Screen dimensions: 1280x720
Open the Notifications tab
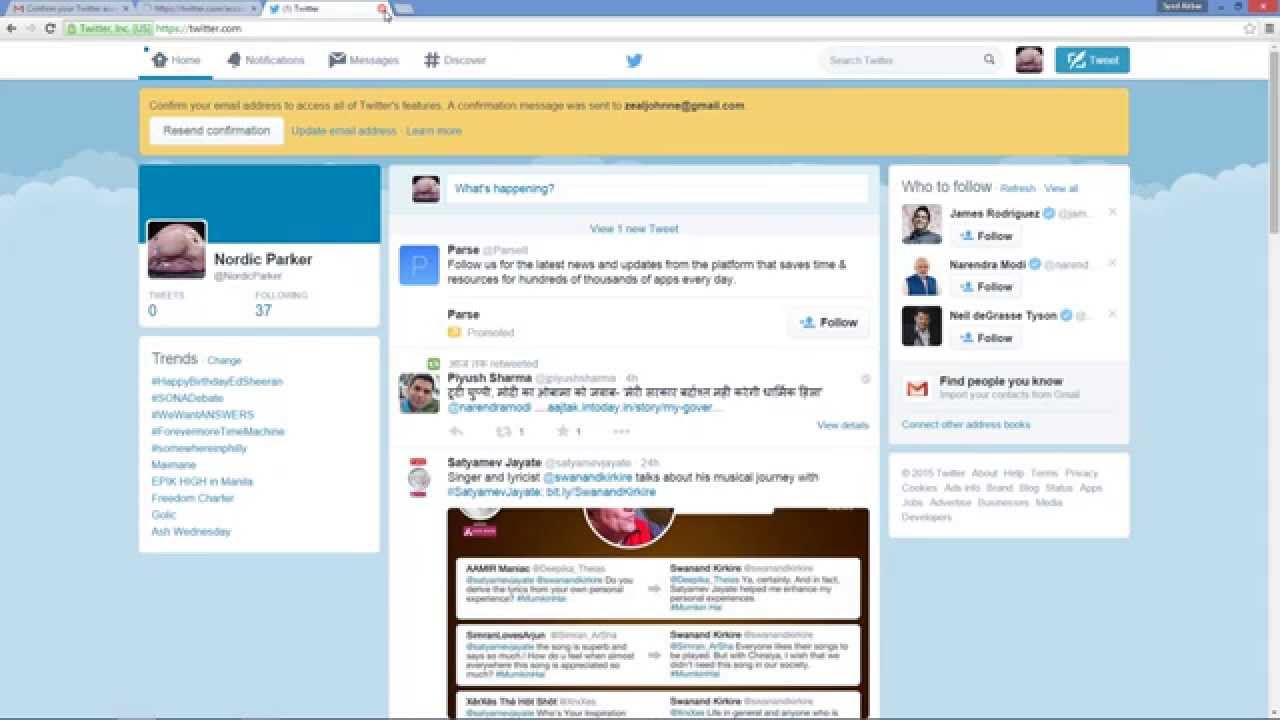click(265, 60)
